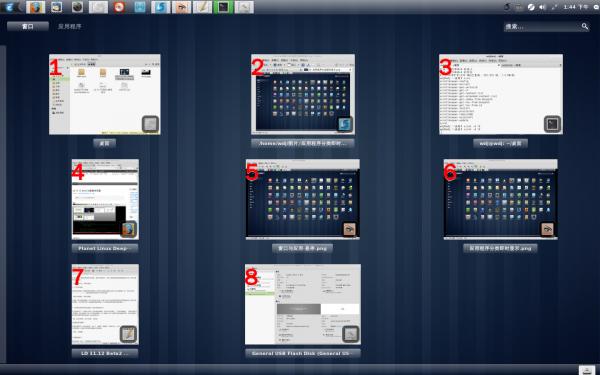The height and width of the screenshot is (375, 600).
Task: Click terminal badge on wdj@wdj window thumbnail
Action: tap(552, 124)
